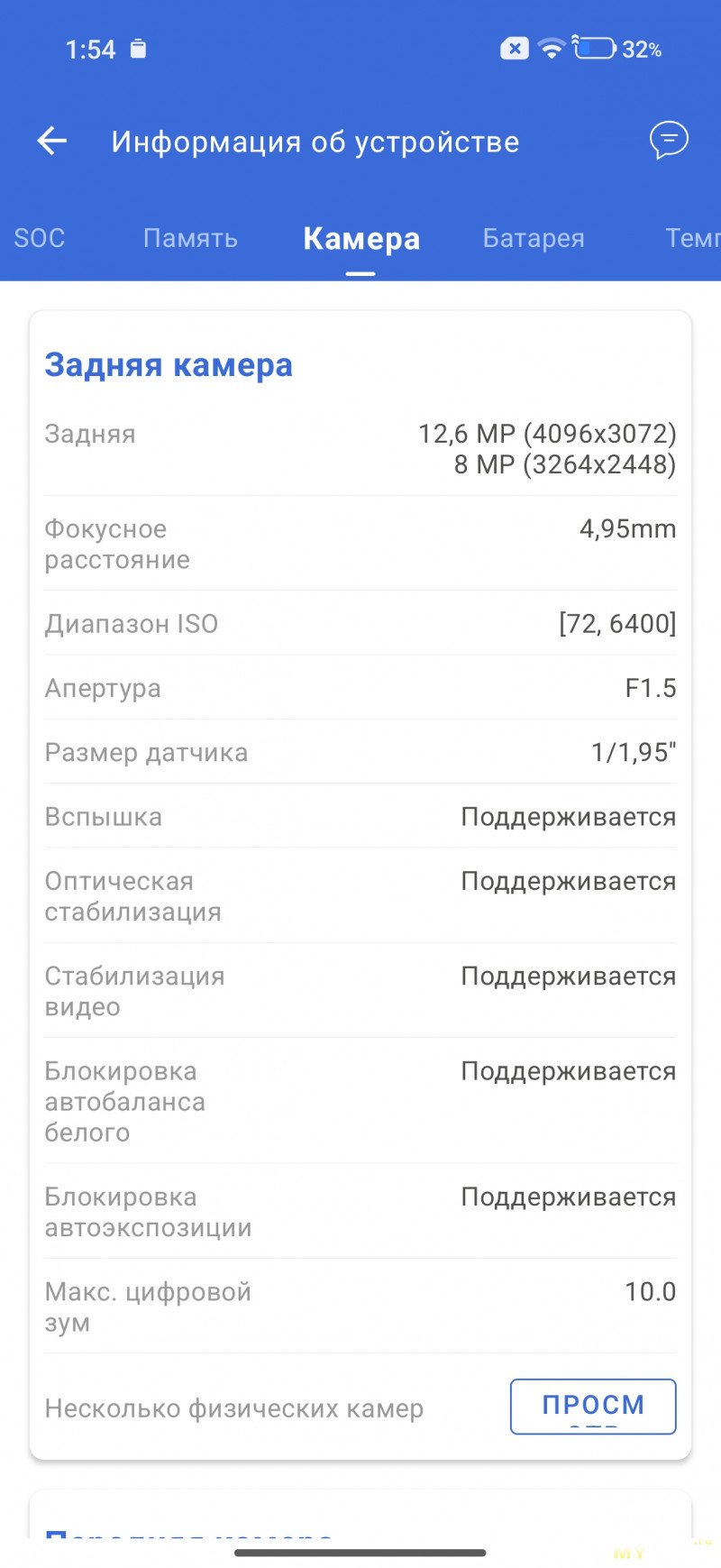Tap the SD card icon beside clock

tap(138, 49)
